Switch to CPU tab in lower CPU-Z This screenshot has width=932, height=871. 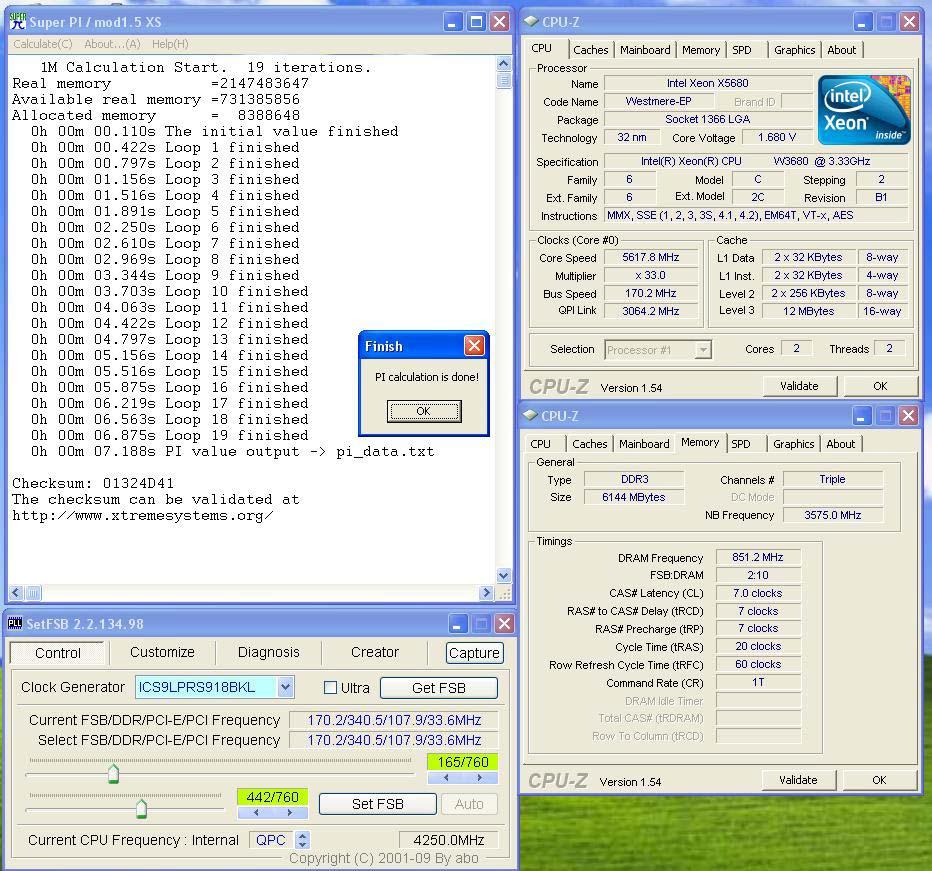coord(540,444)
